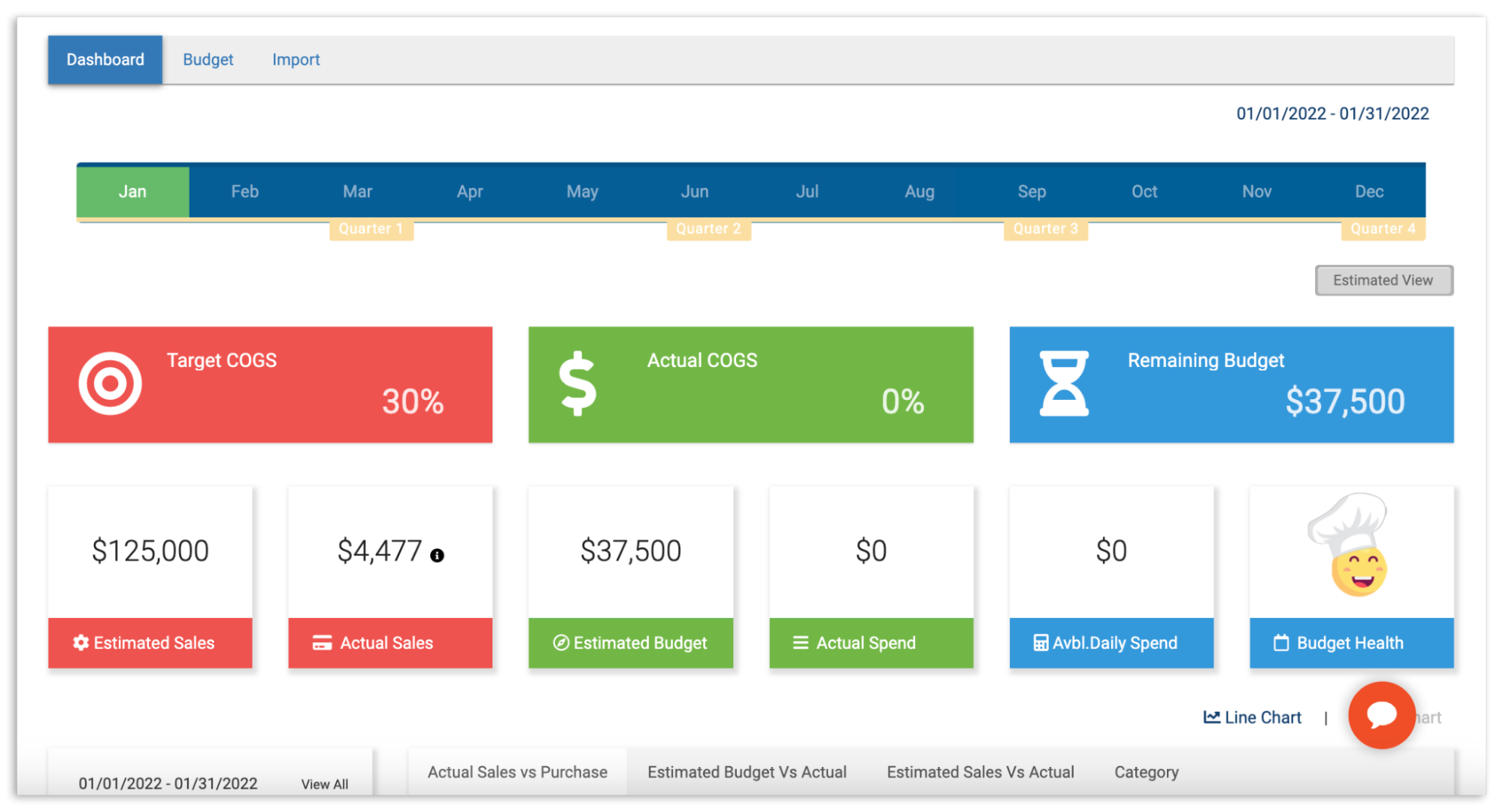Open the chat bubble in the corner

click(1382, 715)
